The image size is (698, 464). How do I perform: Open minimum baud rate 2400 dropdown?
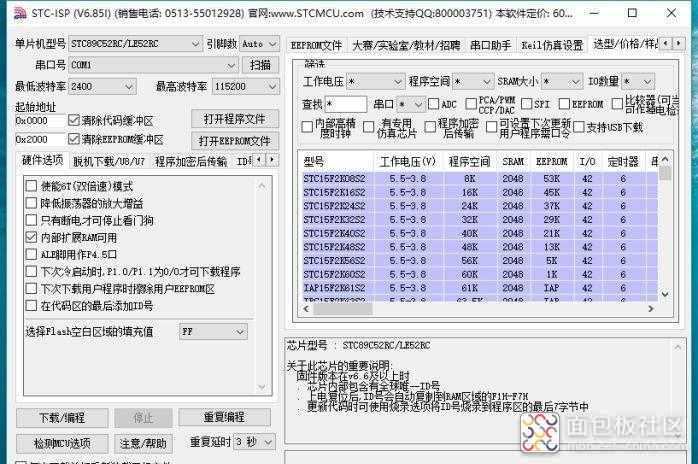102,86
